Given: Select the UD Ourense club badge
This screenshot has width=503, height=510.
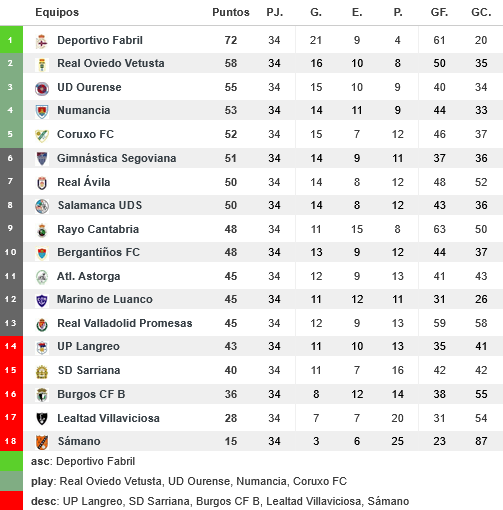Looking at the screenshot, I should click(42, 88).
